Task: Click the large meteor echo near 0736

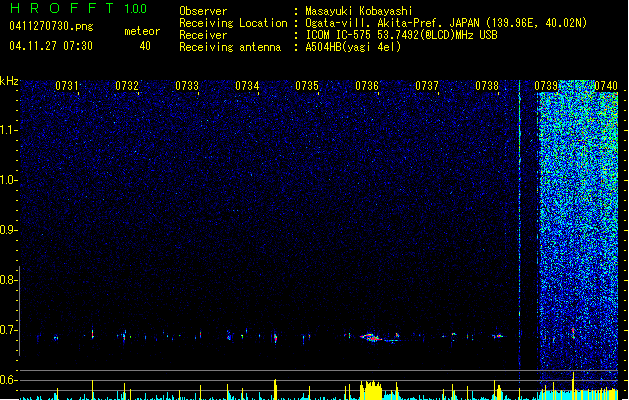Action: pos(372,337)
